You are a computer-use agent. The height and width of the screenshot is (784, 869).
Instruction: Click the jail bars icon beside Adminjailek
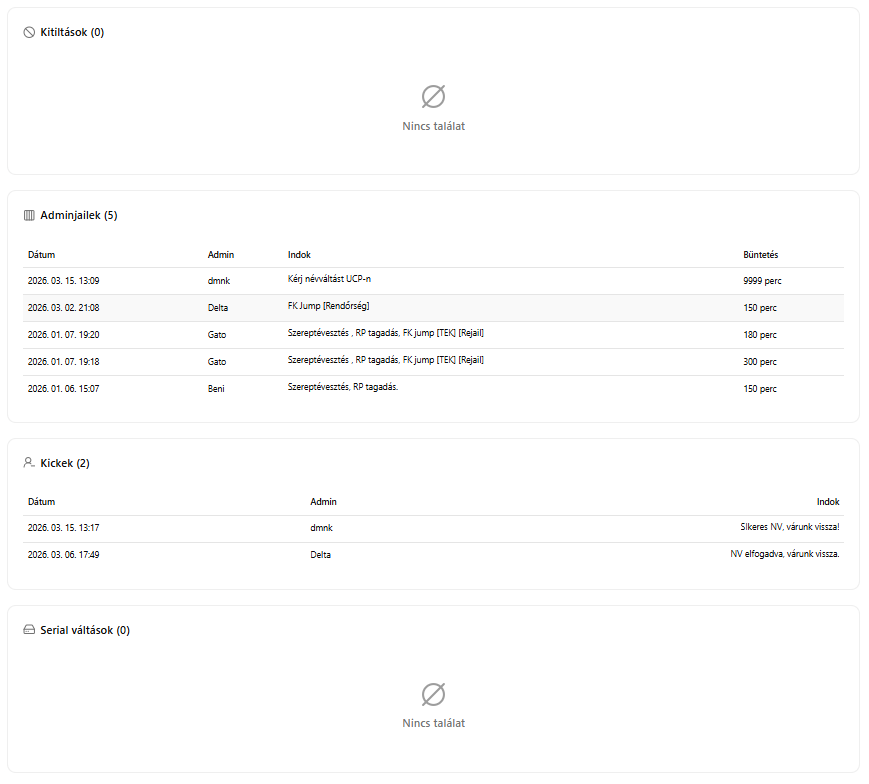pyautogui.click(x=29, y=215)
